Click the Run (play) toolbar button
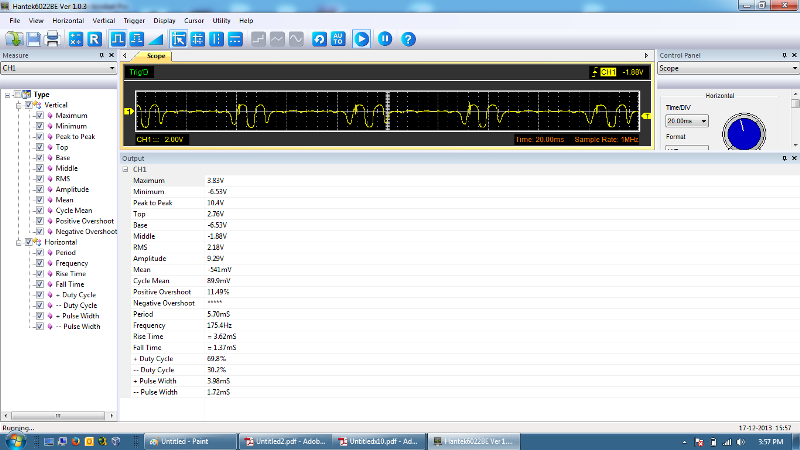 362,39
